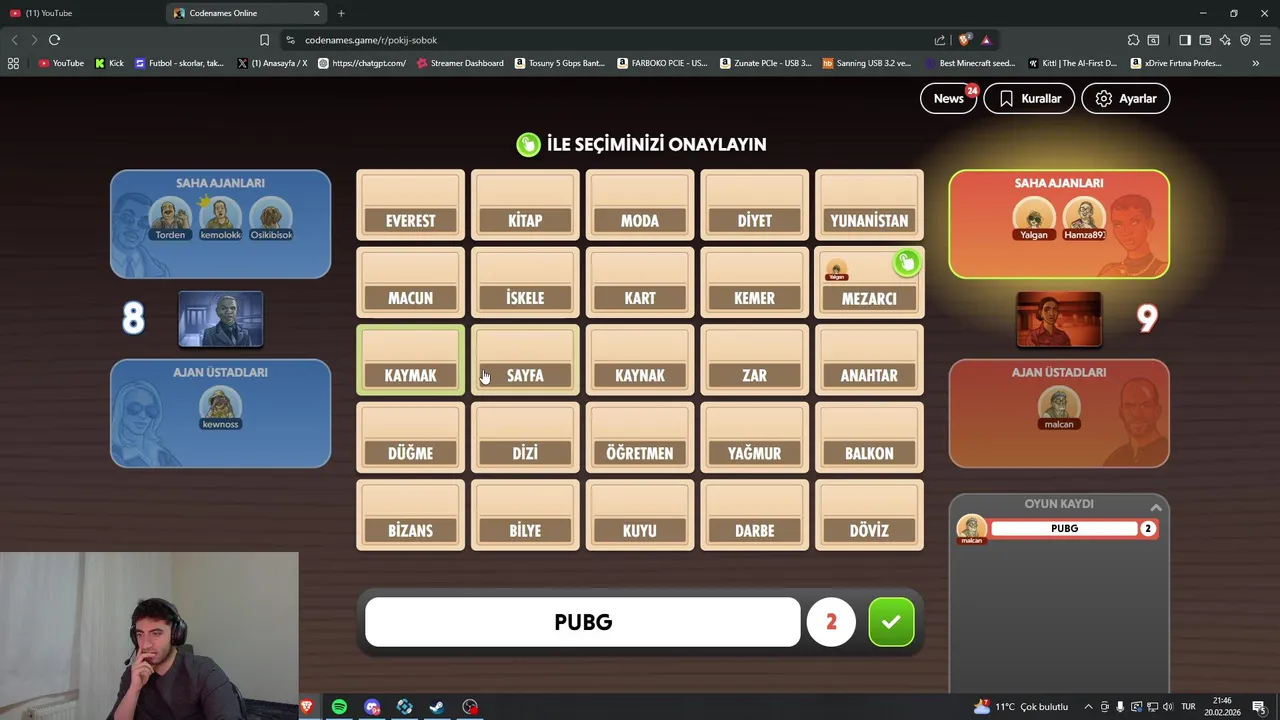Open the browser hamburger menu

pos(1265,40)
